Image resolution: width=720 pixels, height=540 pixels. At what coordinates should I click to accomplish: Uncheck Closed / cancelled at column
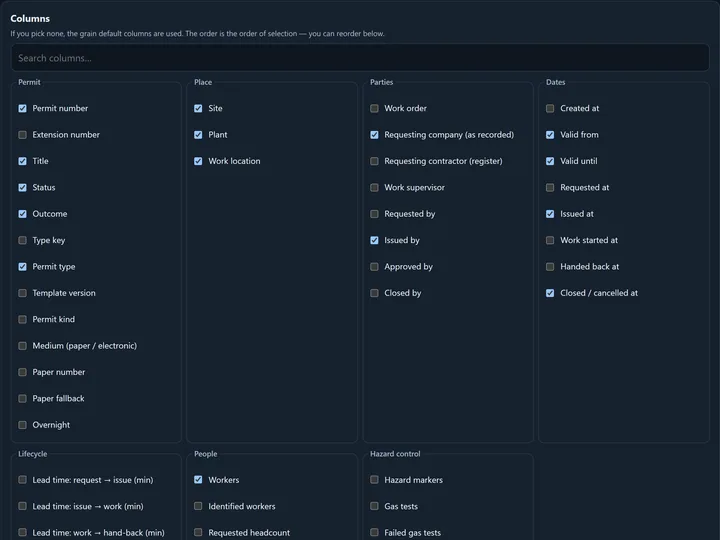pos(550,293)
